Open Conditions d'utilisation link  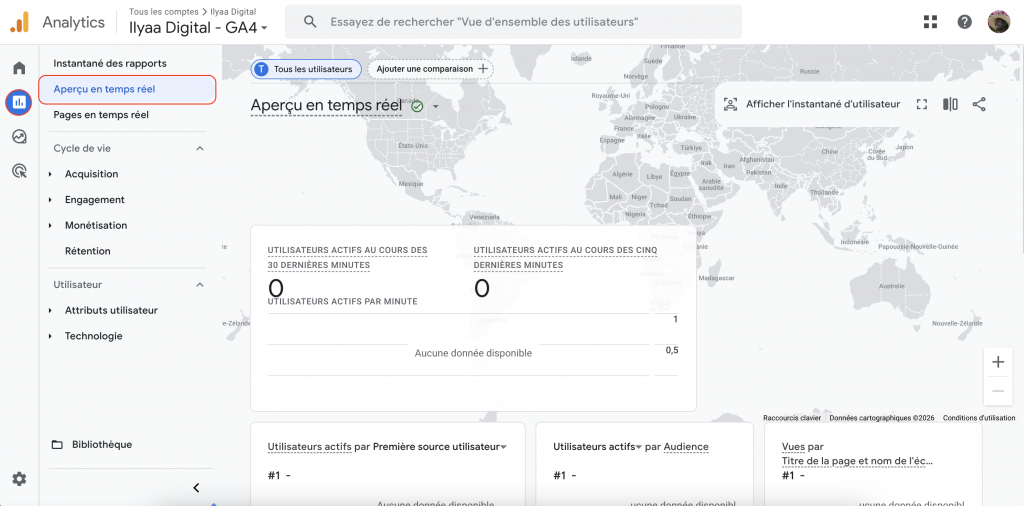[979, 418]
